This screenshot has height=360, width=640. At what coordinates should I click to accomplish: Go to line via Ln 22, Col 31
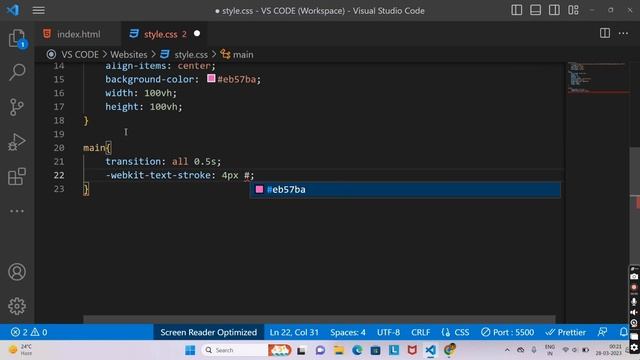click(294, 332)
